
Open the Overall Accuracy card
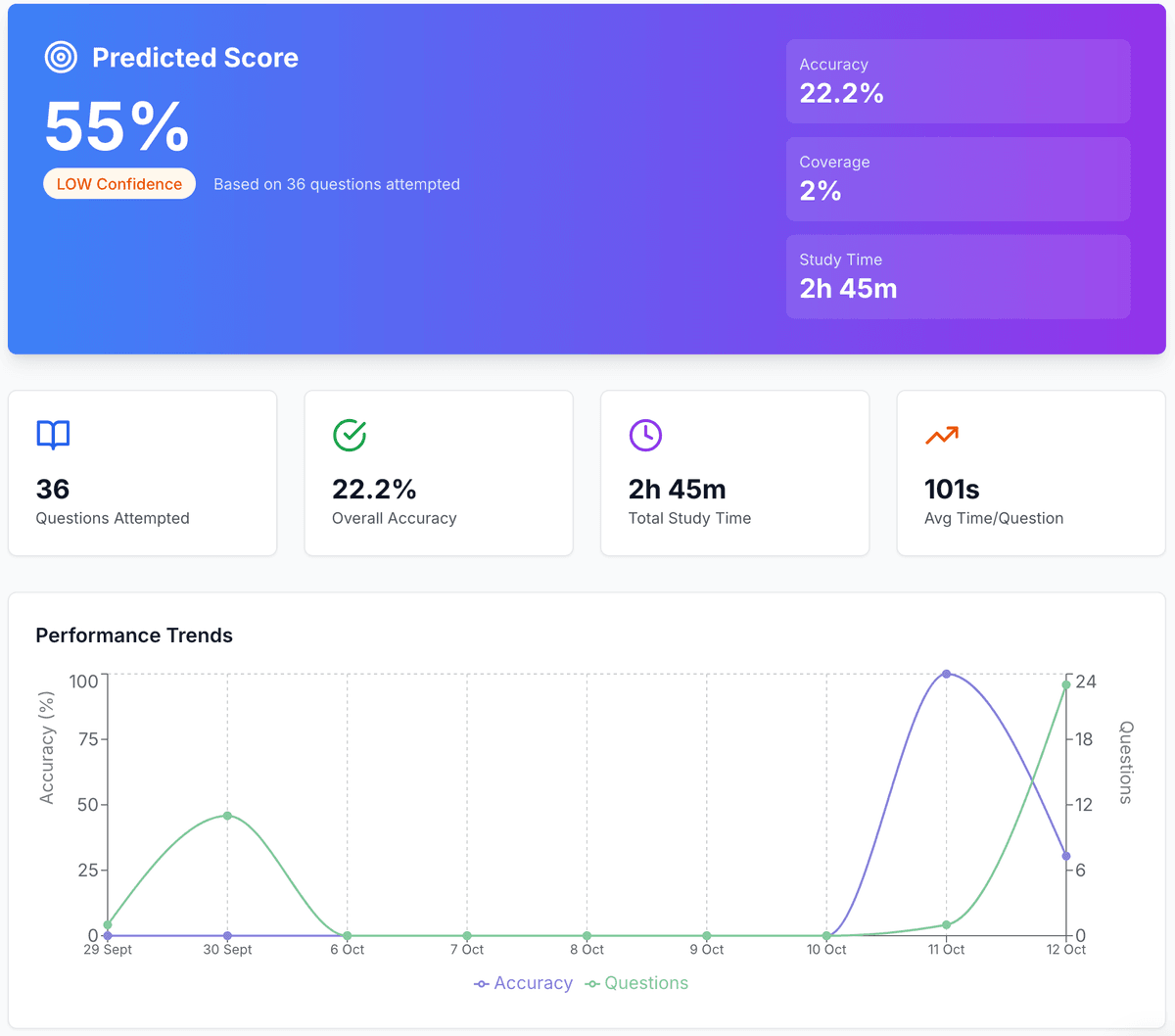(x=439, y=473)
